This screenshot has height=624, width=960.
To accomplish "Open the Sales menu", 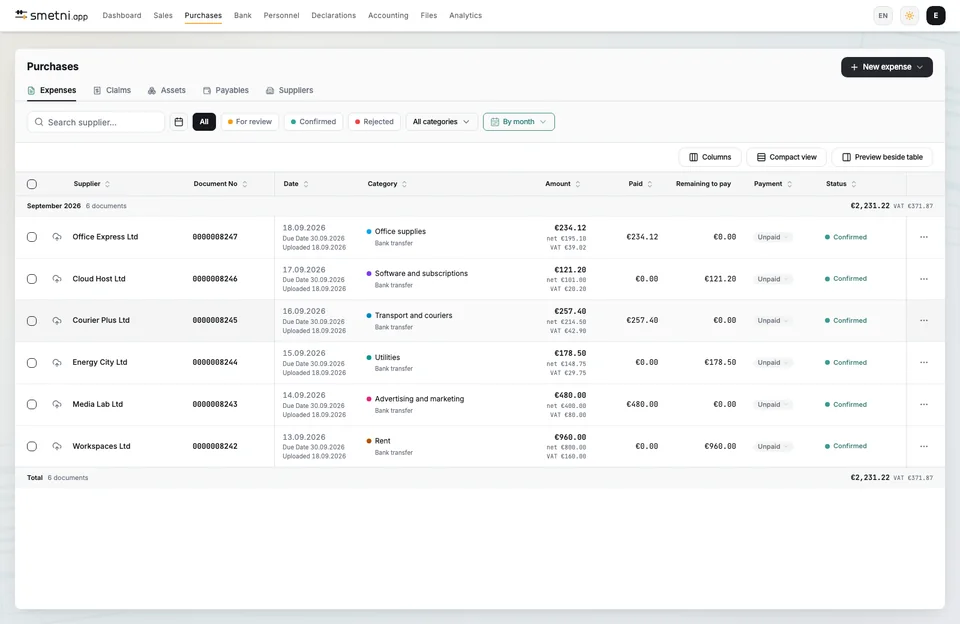I will tap(163, 15).
